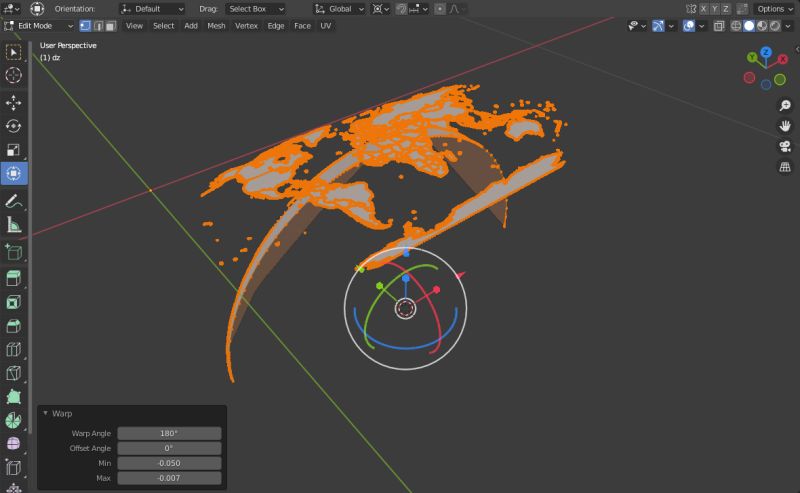800x493 pixels.
Task: Toggle show overlays button
Action: (x=688, y=26)
